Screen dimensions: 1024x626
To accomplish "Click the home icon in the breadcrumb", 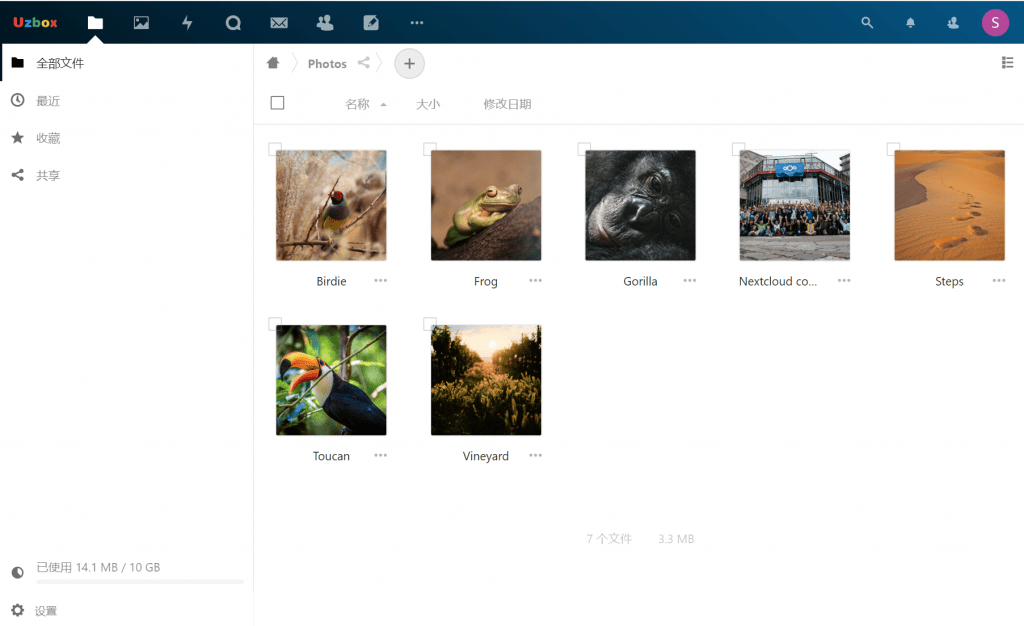I will coord(272,62).
